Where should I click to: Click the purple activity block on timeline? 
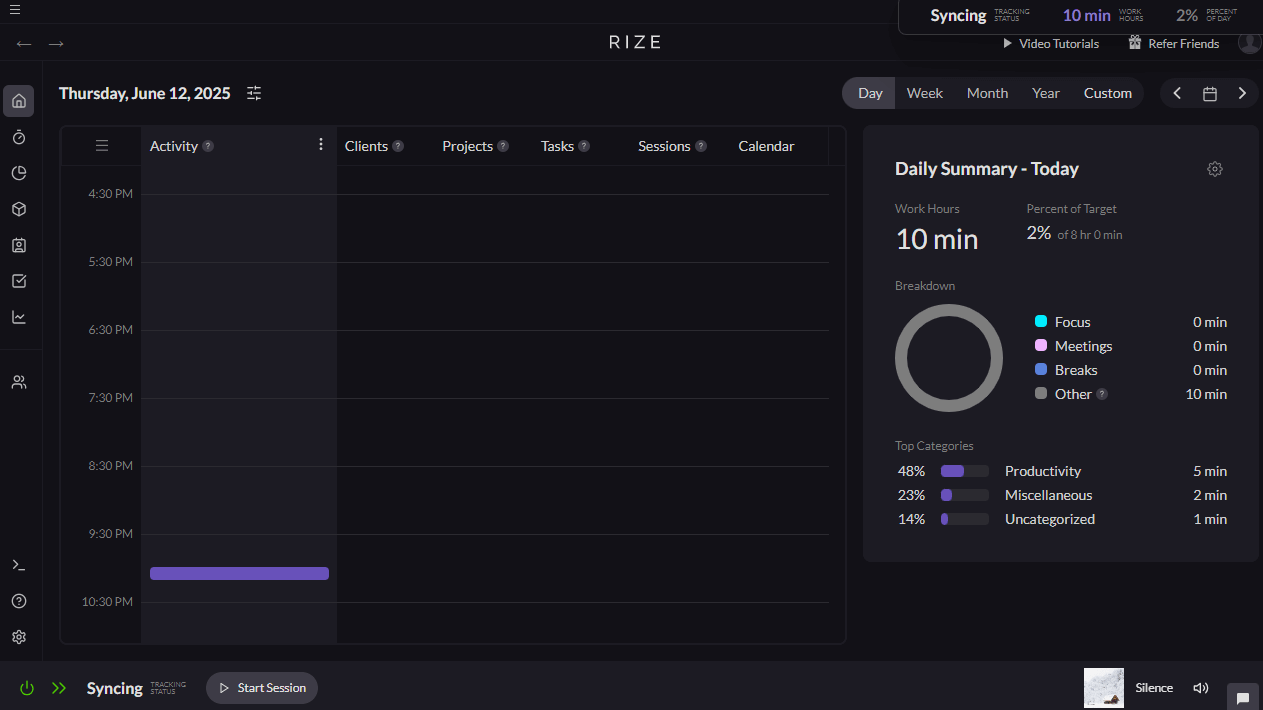pos(239,573)
